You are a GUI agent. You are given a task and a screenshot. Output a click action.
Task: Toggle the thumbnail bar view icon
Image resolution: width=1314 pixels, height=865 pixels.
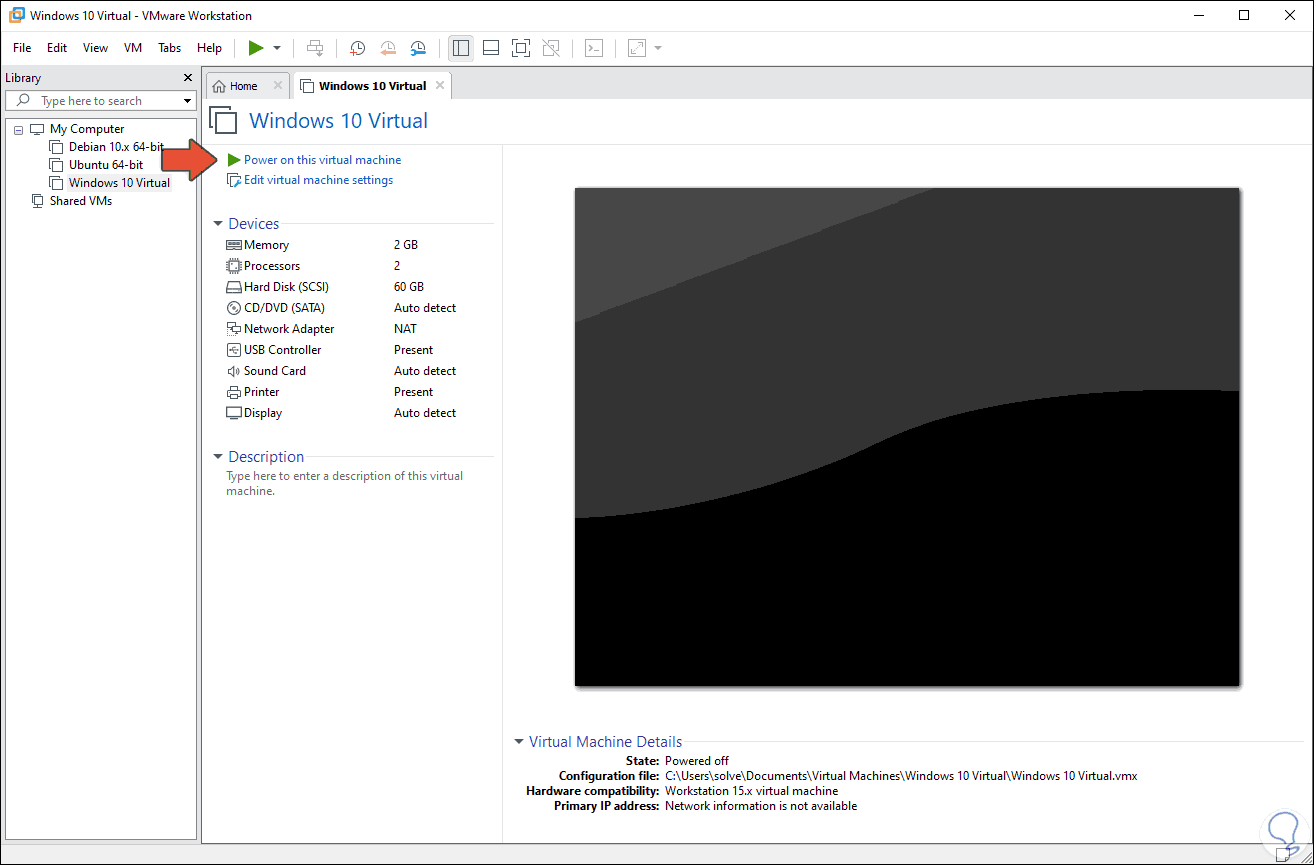(x=491, y=48)
